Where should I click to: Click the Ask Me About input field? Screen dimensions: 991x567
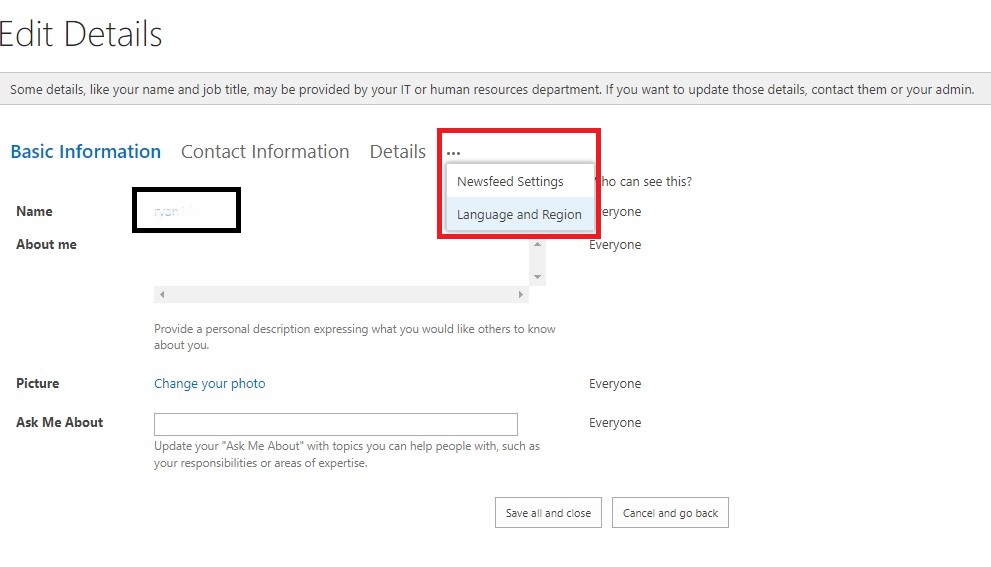point(336,424)
